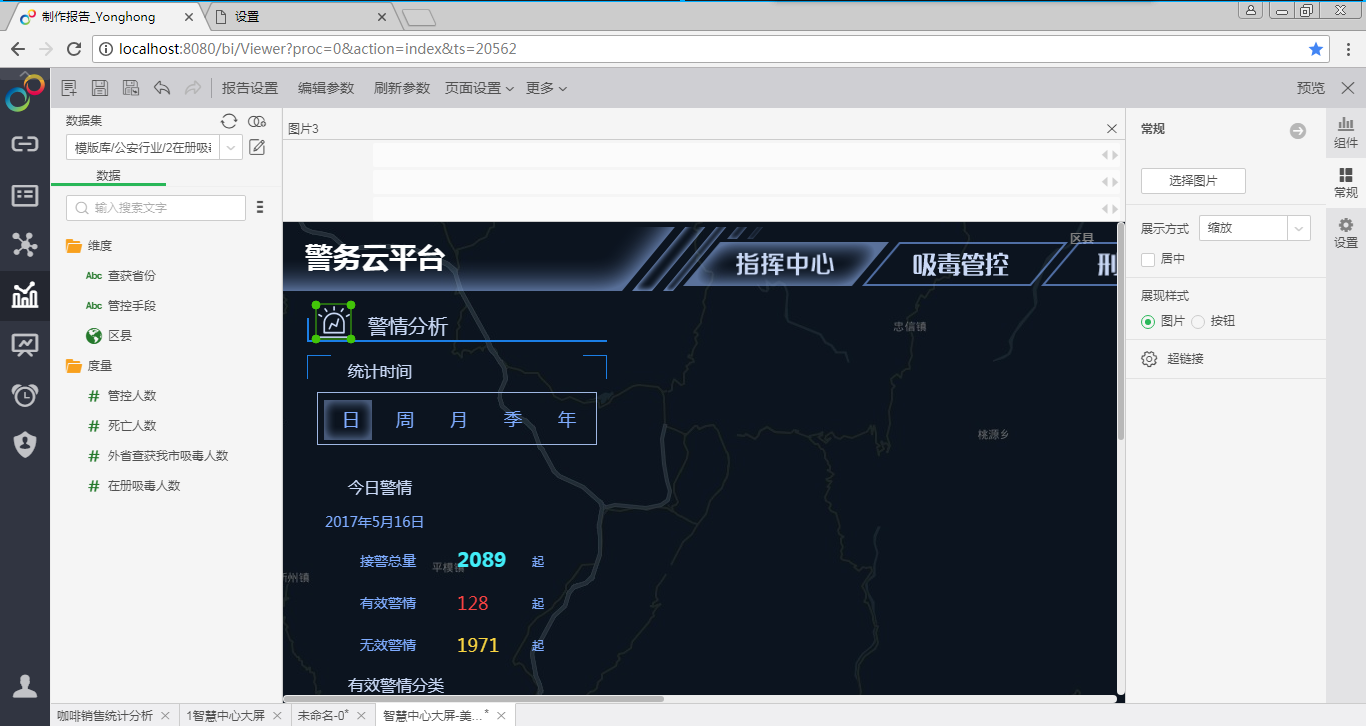1366x726 pixels.
Task: Open the 展示方式 缩放 dropdown
Action: [1254, 228]
